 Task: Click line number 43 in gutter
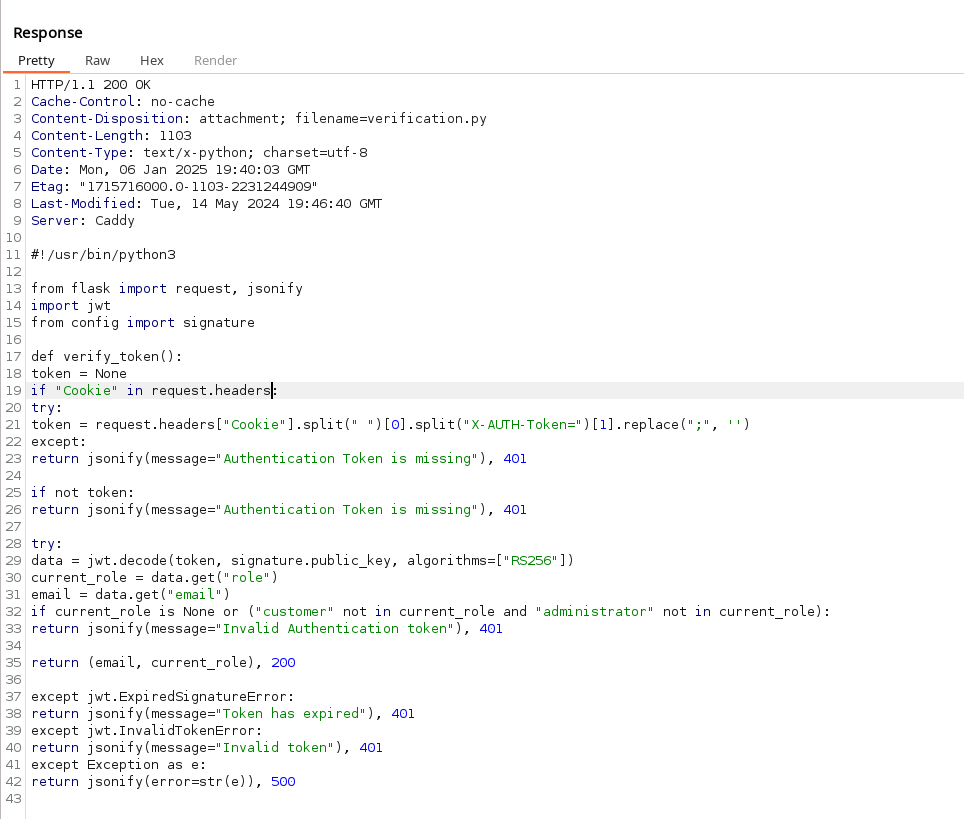pos(14,799)
